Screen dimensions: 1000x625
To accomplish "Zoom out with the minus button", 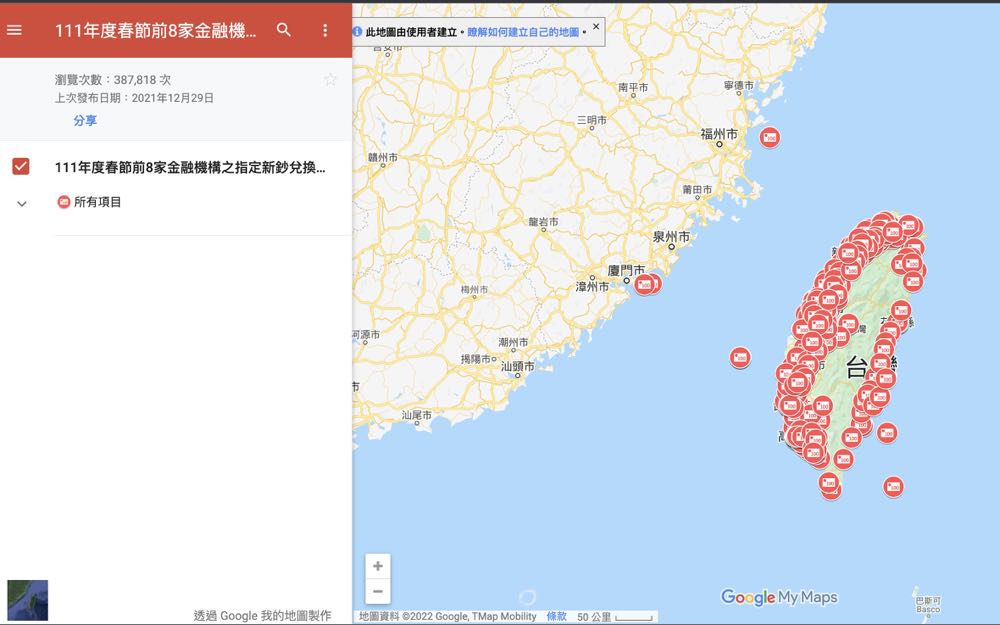I will (378, 591).
